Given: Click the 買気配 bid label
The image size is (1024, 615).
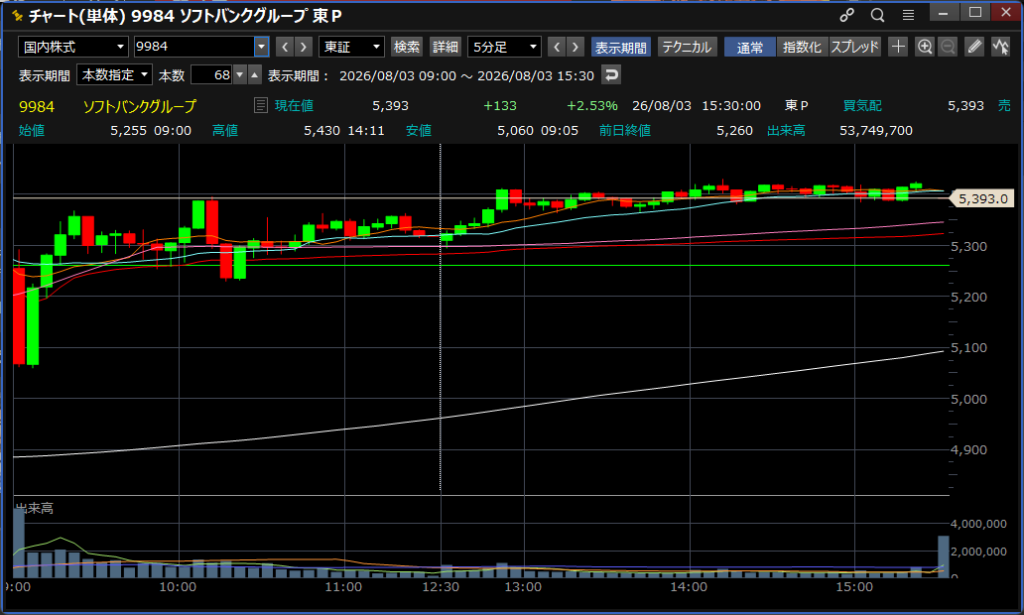Looking at the screenshot, I should click(862, 106).
